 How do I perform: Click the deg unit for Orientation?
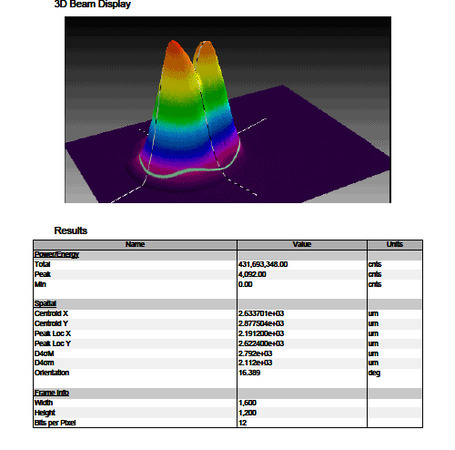(x=374, y=373)
